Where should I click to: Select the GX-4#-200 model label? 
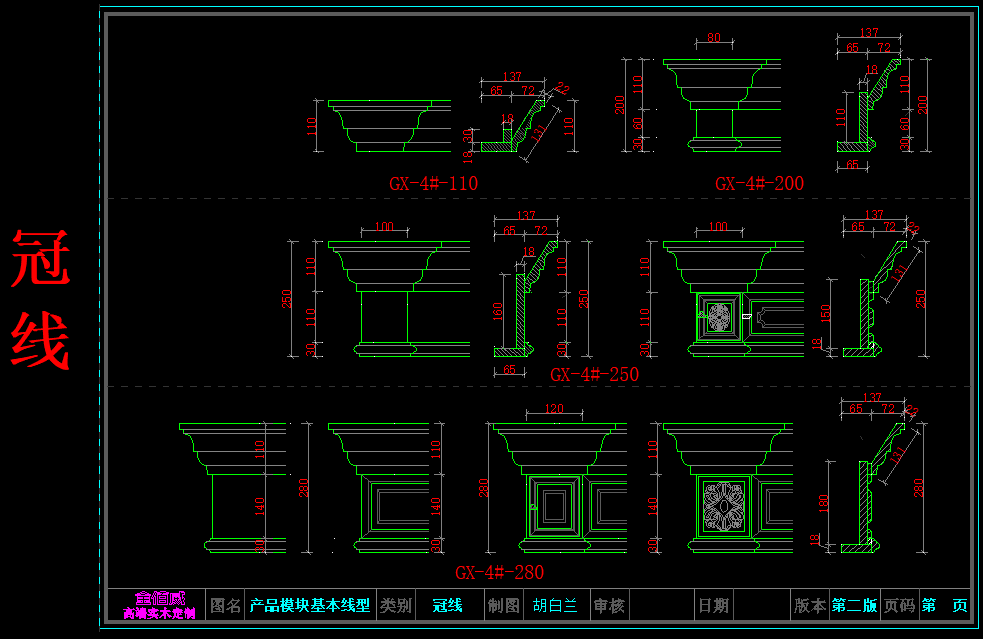tap(759, 183)
